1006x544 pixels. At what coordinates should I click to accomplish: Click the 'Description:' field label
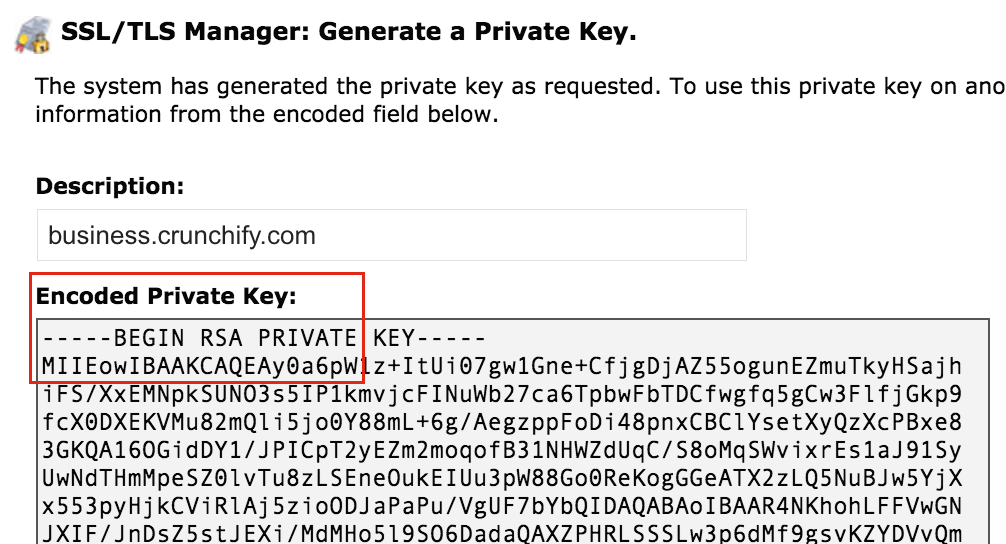point(110,186)
